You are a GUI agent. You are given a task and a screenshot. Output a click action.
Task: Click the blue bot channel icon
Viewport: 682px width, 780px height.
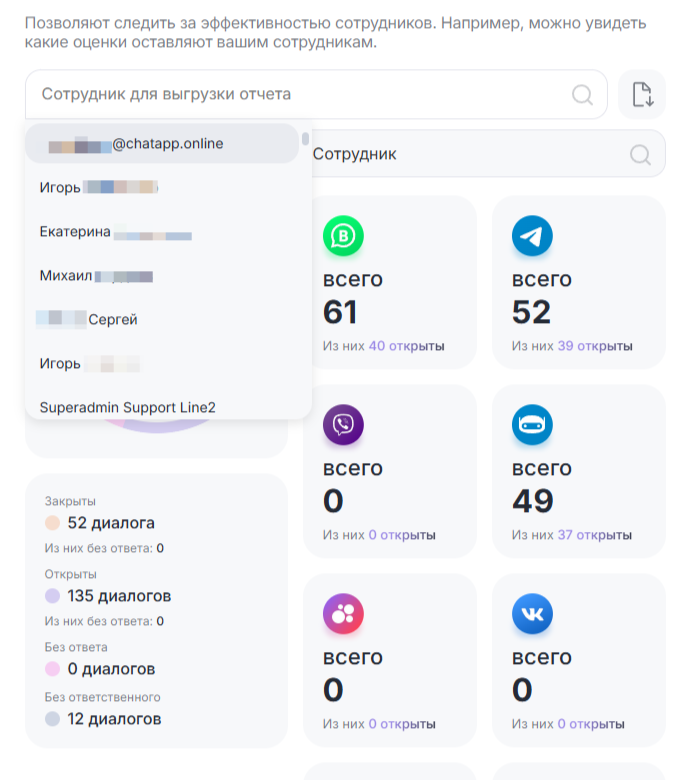(532, 425)
